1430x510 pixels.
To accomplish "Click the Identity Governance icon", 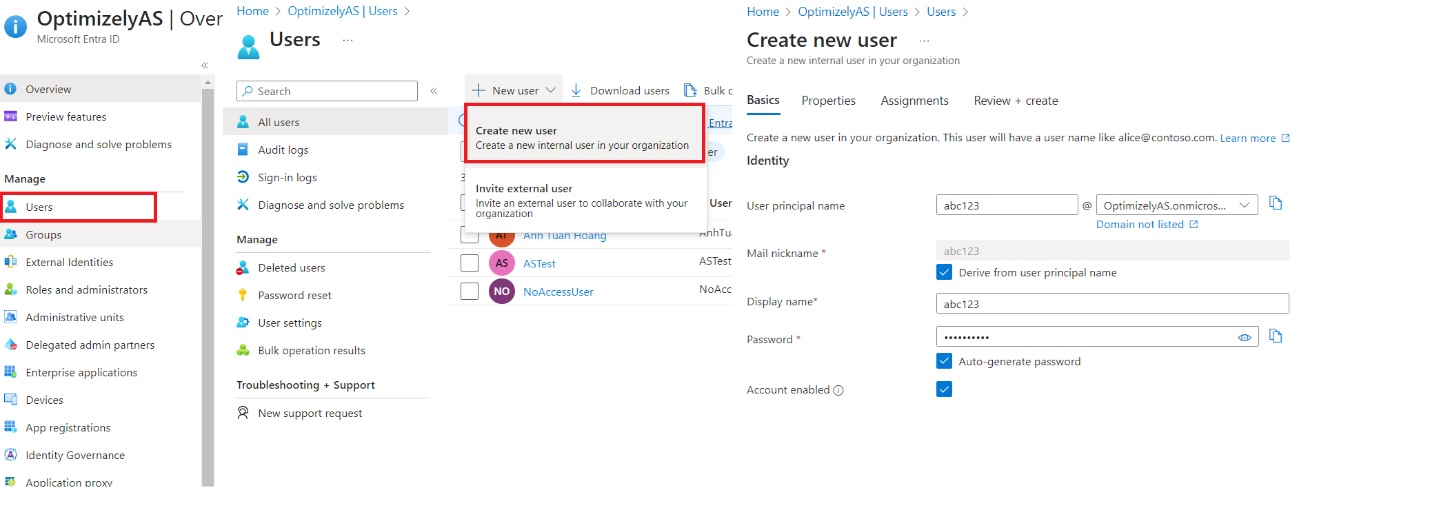I will tap(11, 455).
